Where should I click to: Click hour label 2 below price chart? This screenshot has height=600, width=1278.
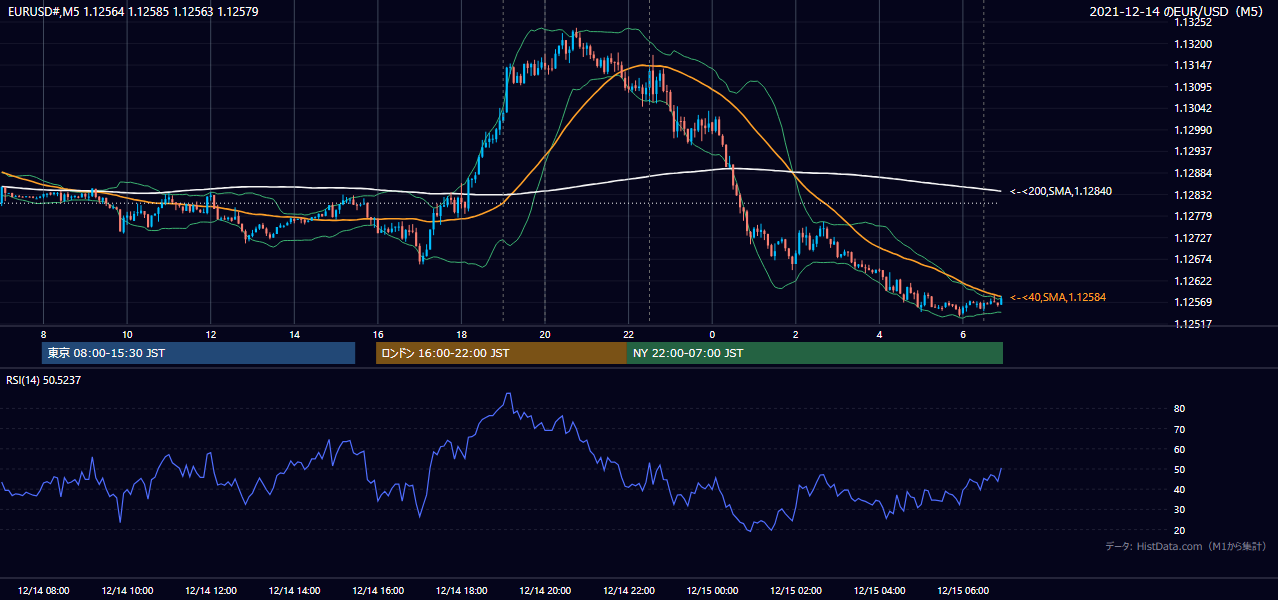[796, 334]
